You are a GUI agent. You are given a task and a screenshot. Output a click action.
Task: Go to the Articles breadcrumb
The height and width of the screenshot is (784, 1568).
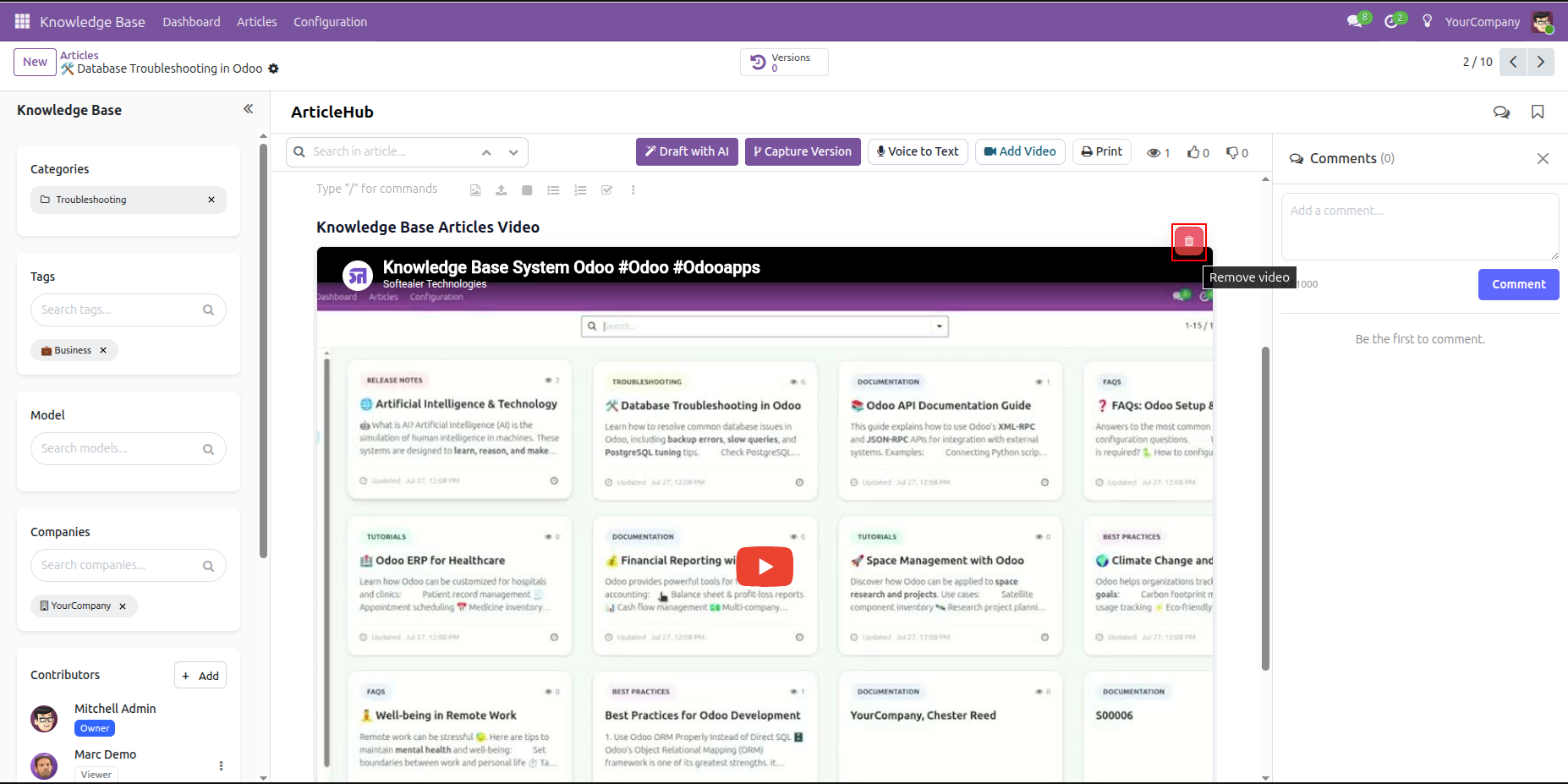click(79, 55)
